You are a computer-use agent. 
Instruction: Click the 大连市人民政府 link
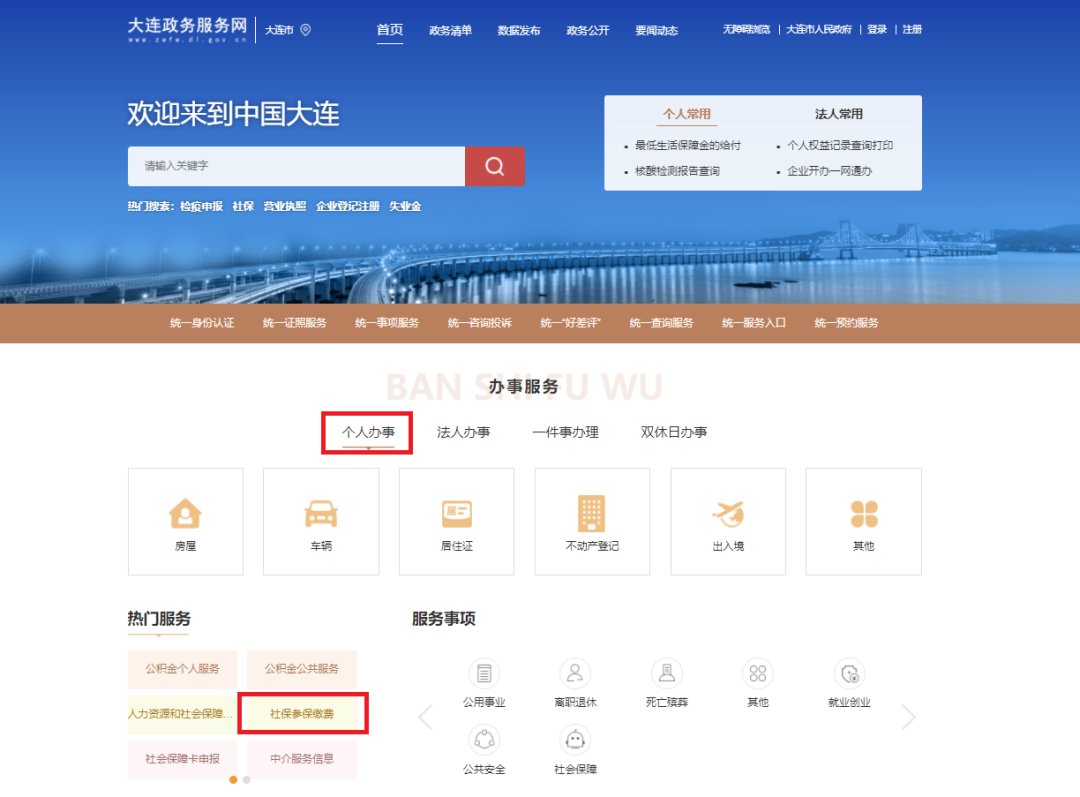pos(819,29)
